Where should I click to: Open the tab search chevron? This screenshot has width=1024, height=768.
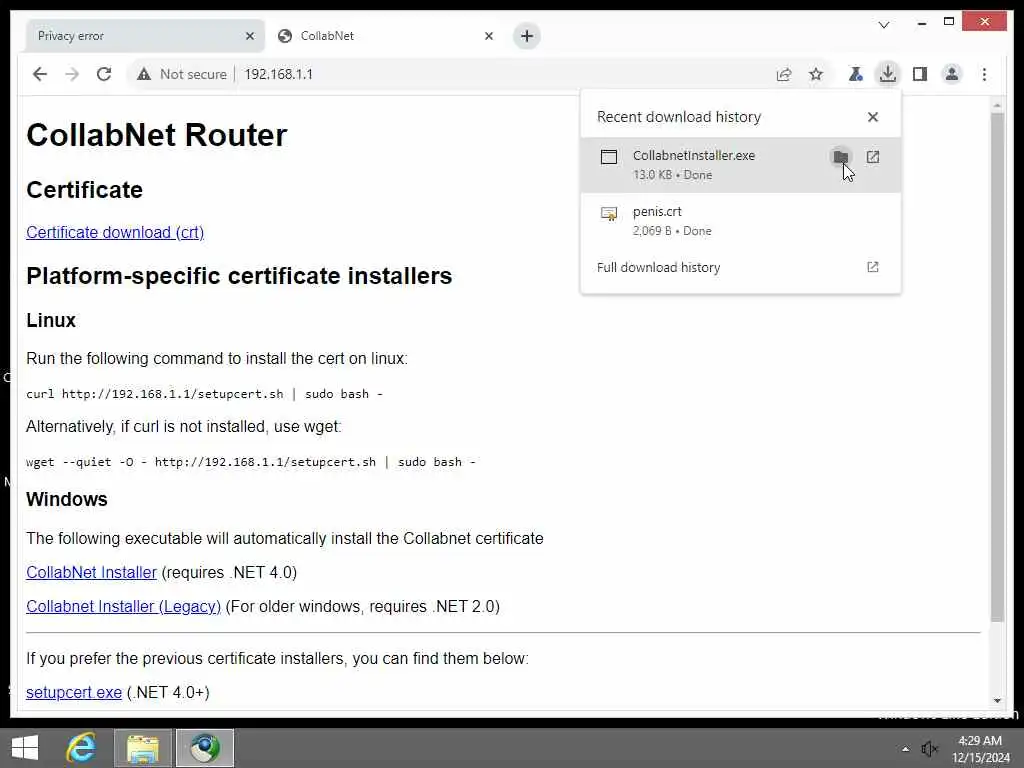pos(884,25)
